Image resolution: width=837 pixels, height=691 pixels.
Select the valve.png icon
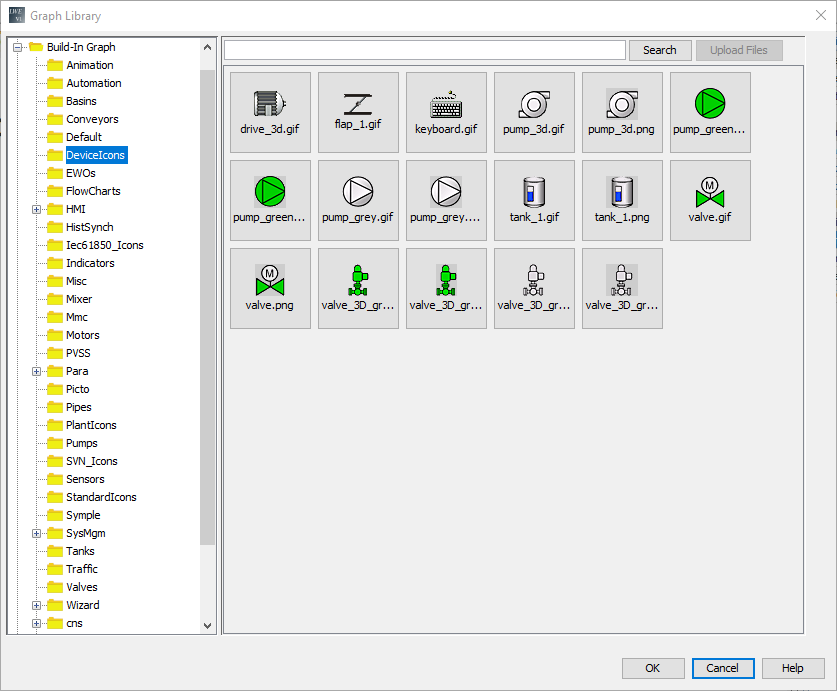point(270,288)
